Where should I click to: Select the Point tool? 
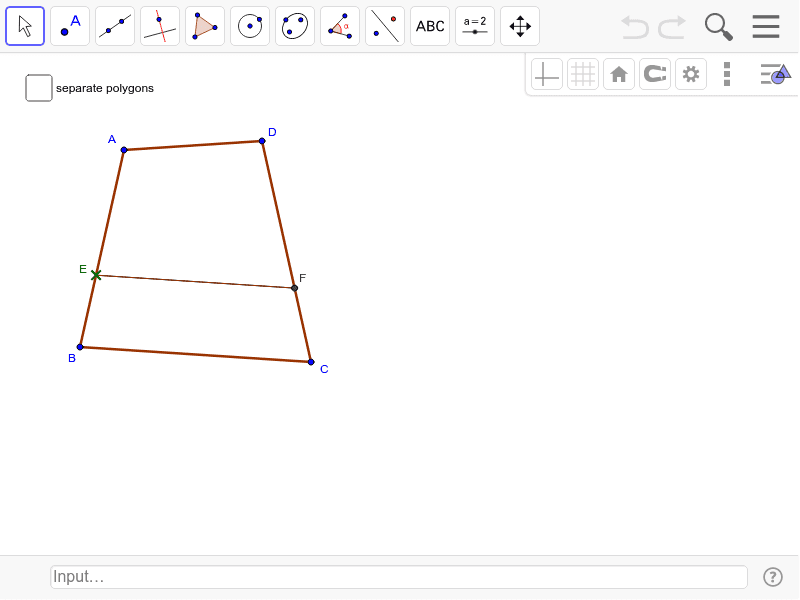[70, 26]
